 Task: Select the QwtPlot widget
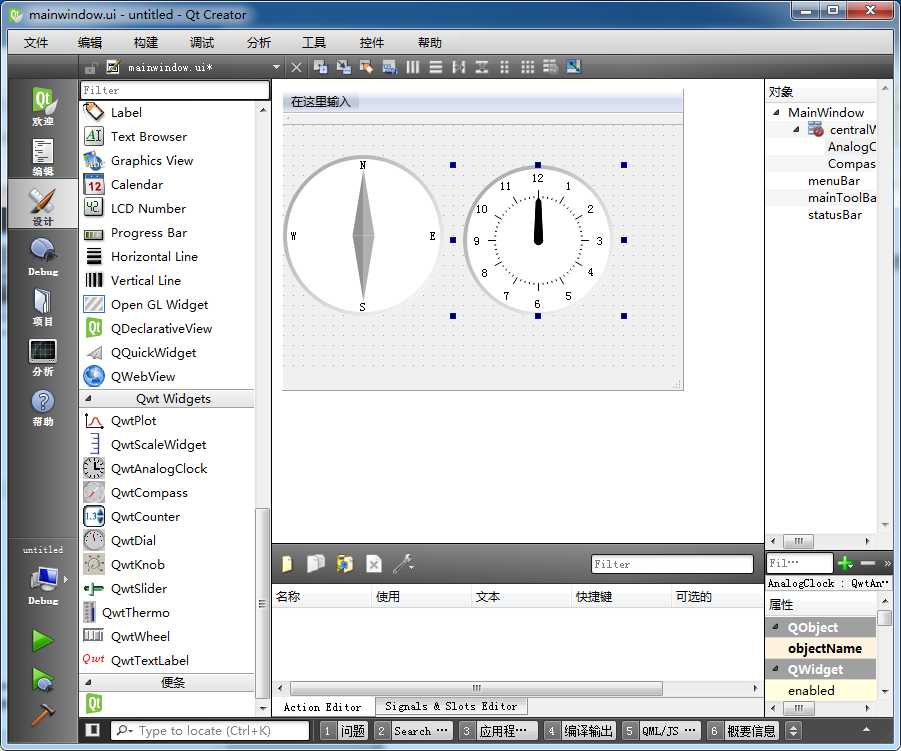[x=133, y=421]
